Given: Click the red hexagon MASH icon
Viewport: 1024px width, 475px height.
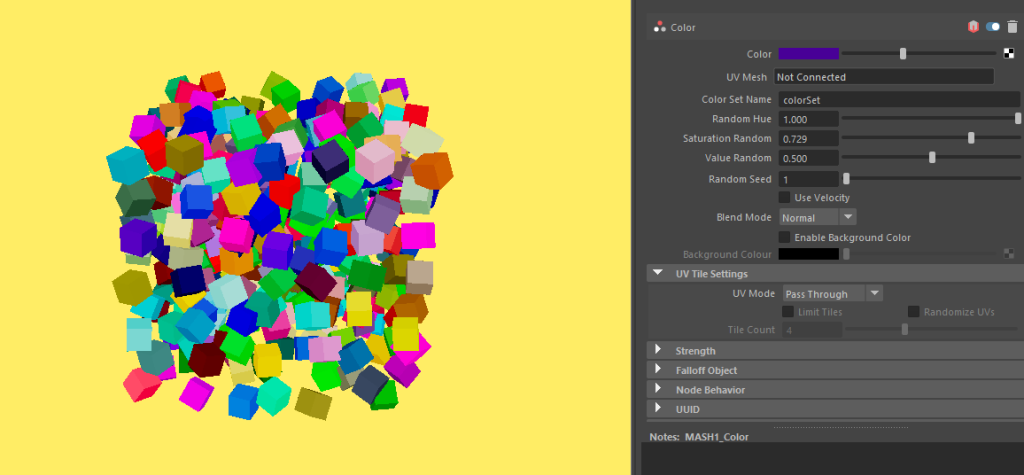Looking at the screenshot, I should coord(973,27).
